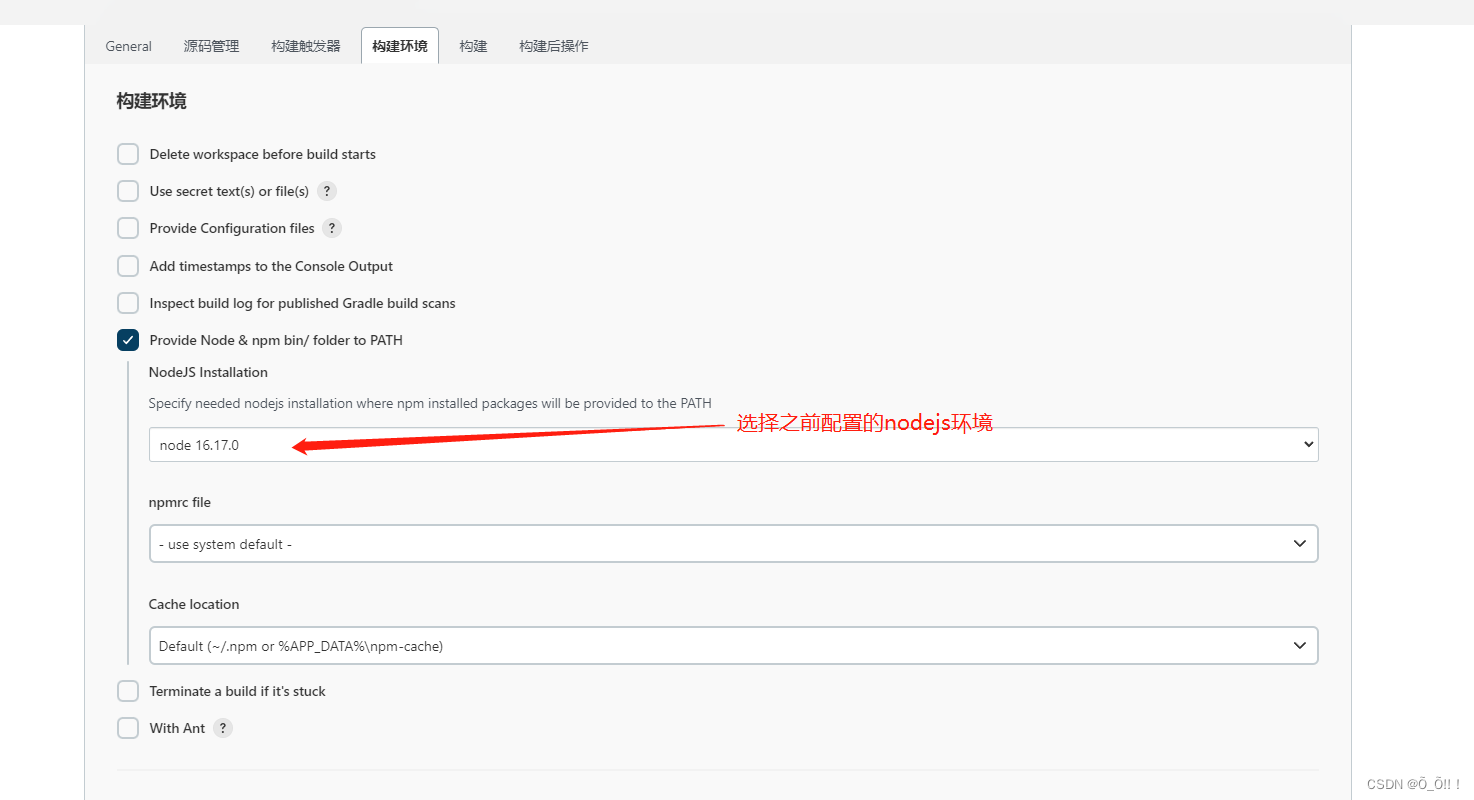The height and width of the screenshot is (800, 1474).
Task: Click the 'Cache location' label
Action: point(194,604)
